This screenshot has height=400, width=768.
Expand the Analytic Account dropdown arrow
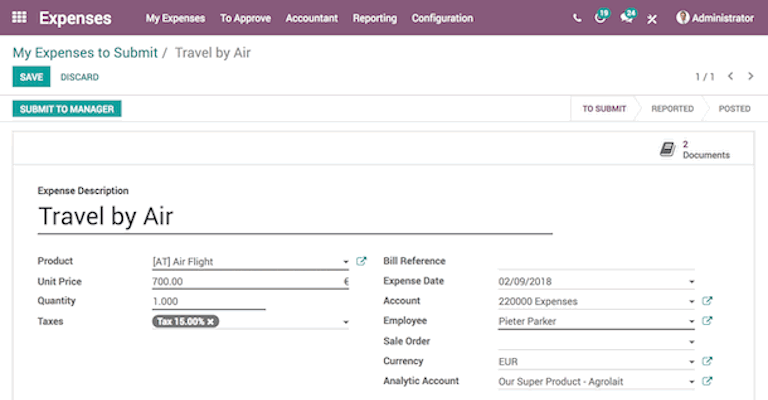click(x=692, y=382)
